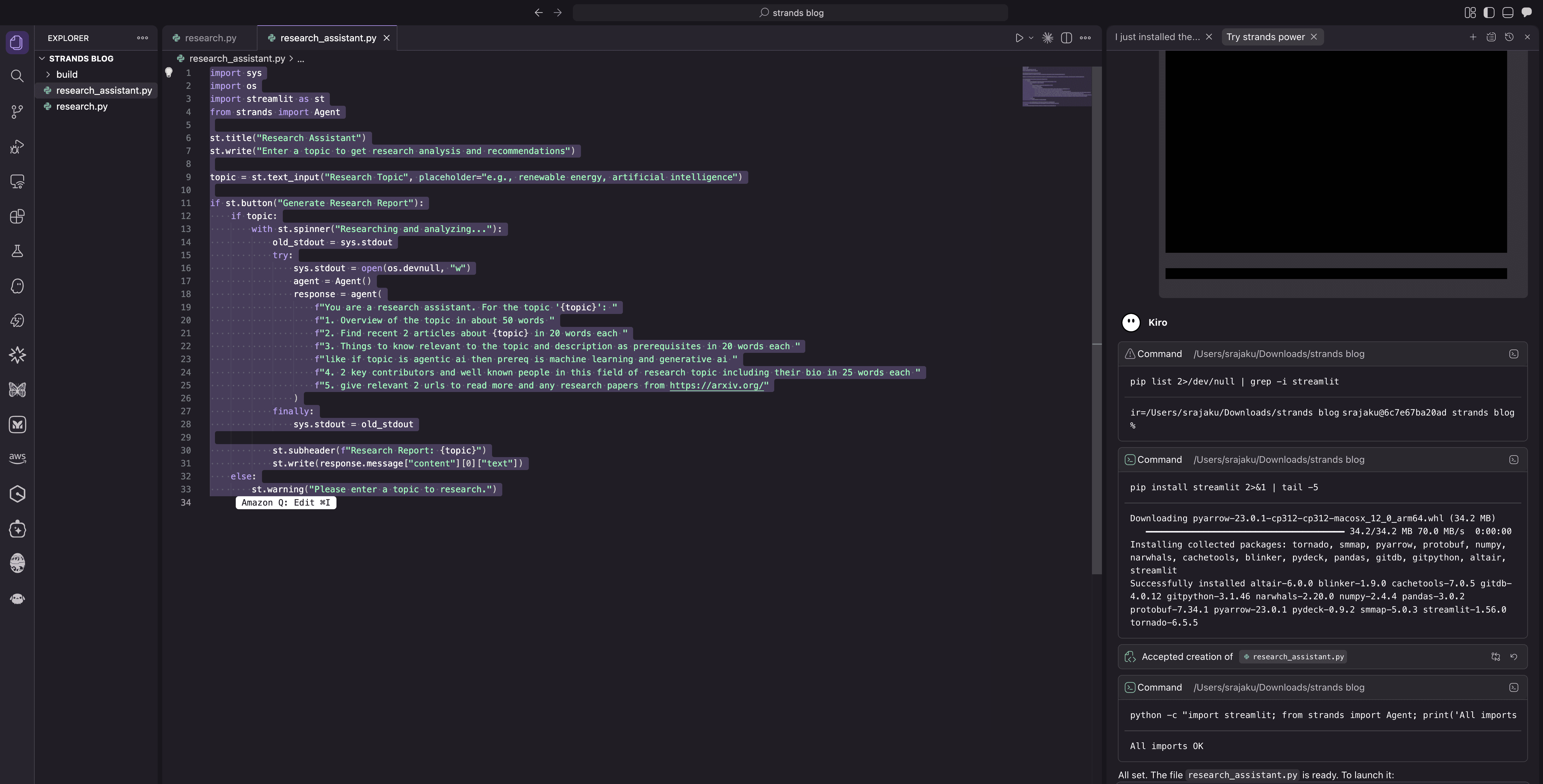Close the 'I just installed the...' chat tab
Image resolution: width=1543 pixels, height=784 pixels.
[x=1209, y=37]
